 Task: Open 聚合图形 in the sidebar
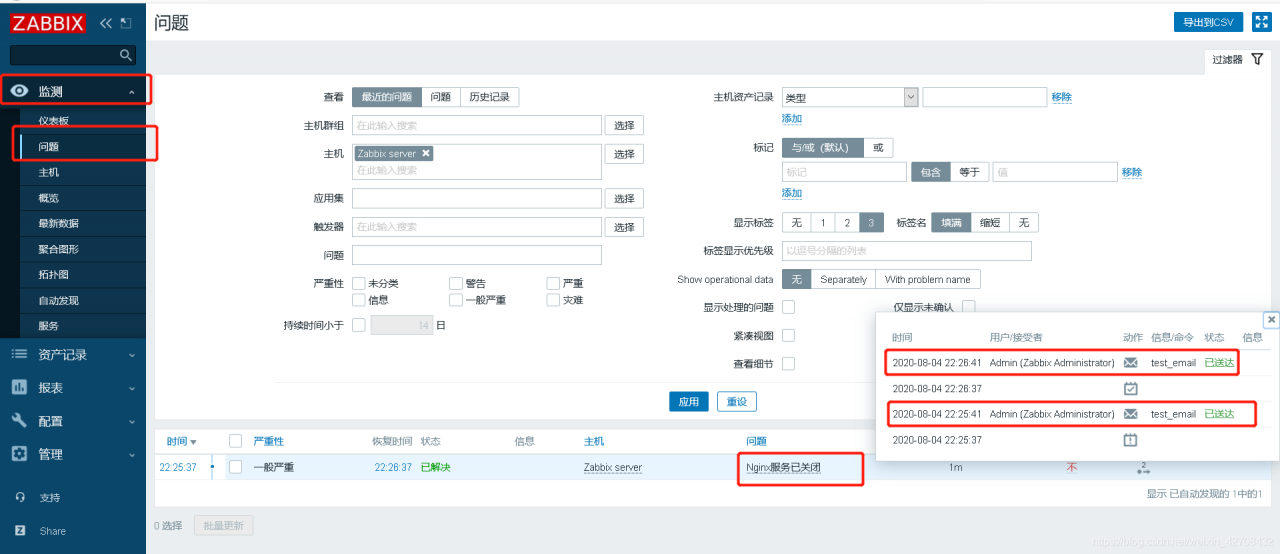point(58,249)
